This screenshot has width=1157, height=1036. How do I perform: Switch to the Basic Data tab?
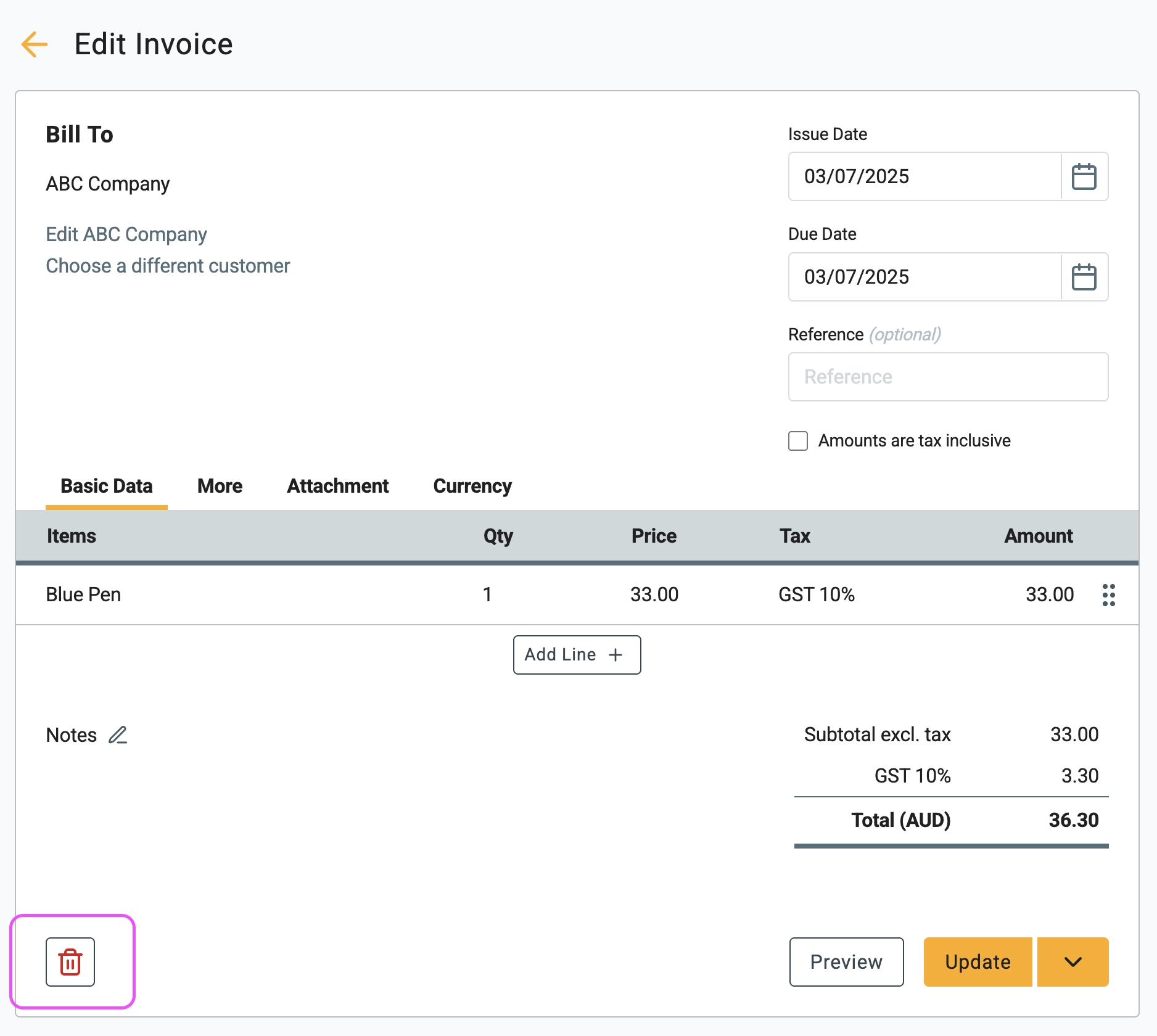pos(106,486)
